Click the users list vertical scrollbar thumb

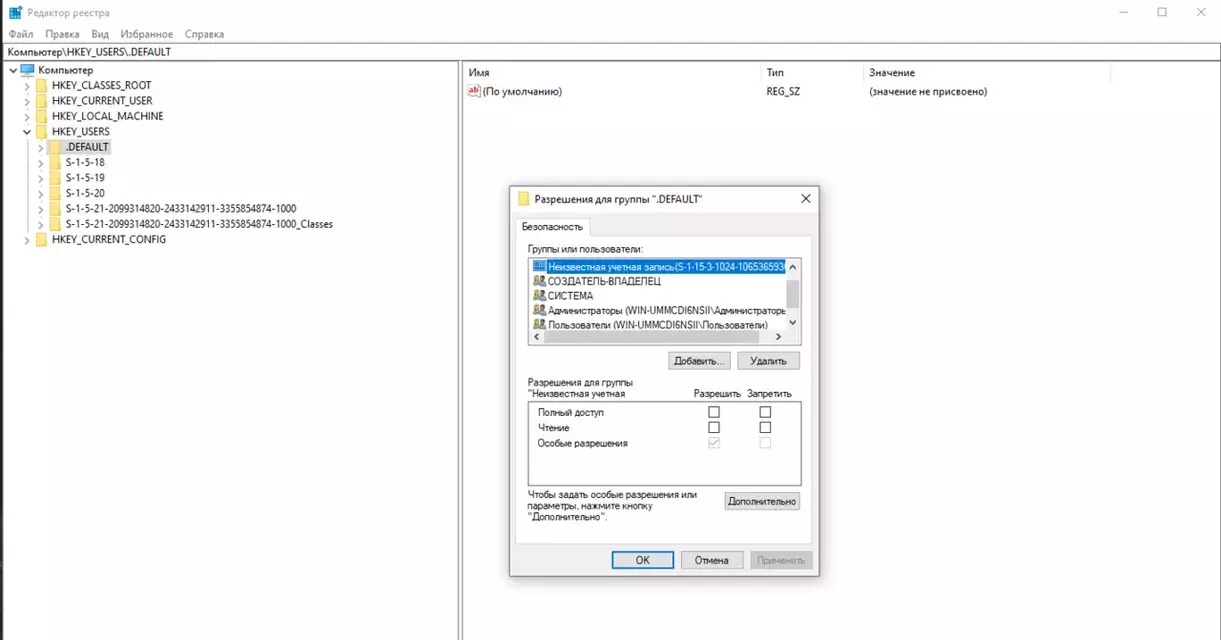click(x=793, y=294)
